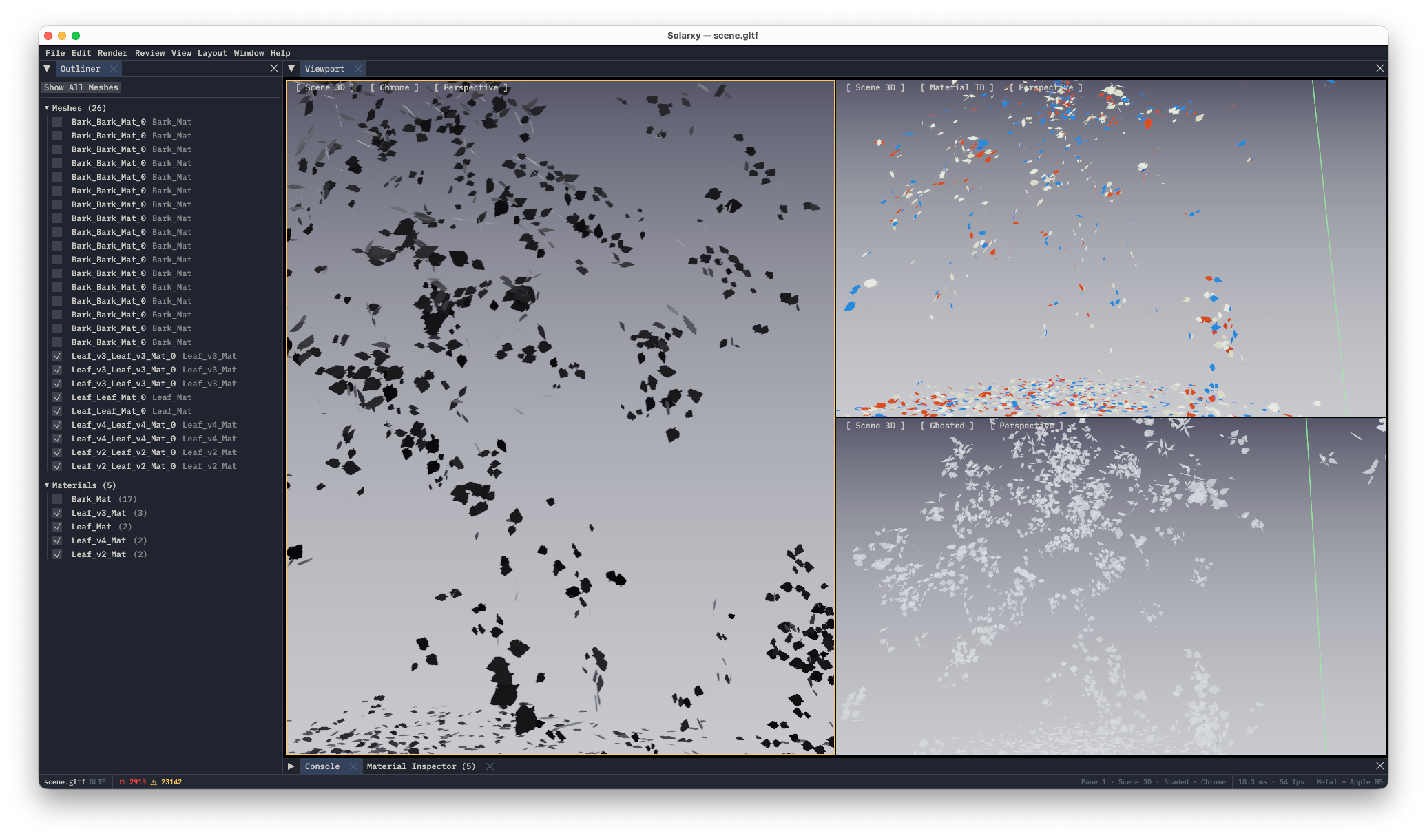
Task: Open the Chrome shading dropdown
Action: 395,87
